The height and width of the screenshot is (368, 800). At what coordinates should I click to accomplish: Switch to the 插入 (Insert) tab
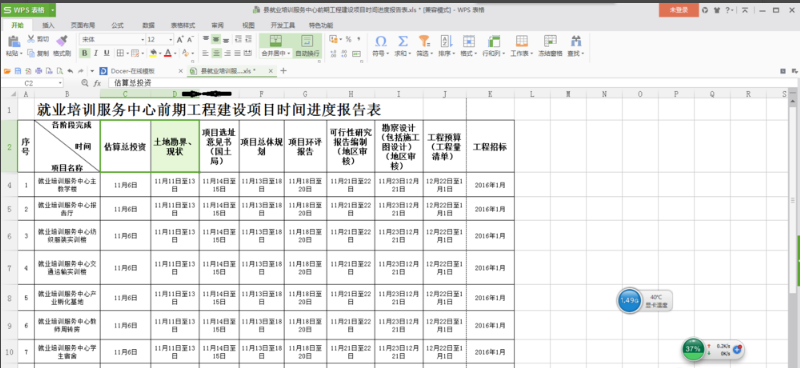click(48, 25)
